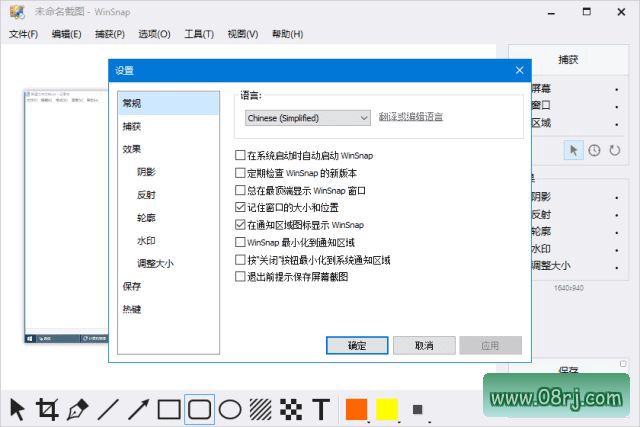Select the Ellipse tool
The height and width of the screenshot is (427, 640).
(230, 409)
